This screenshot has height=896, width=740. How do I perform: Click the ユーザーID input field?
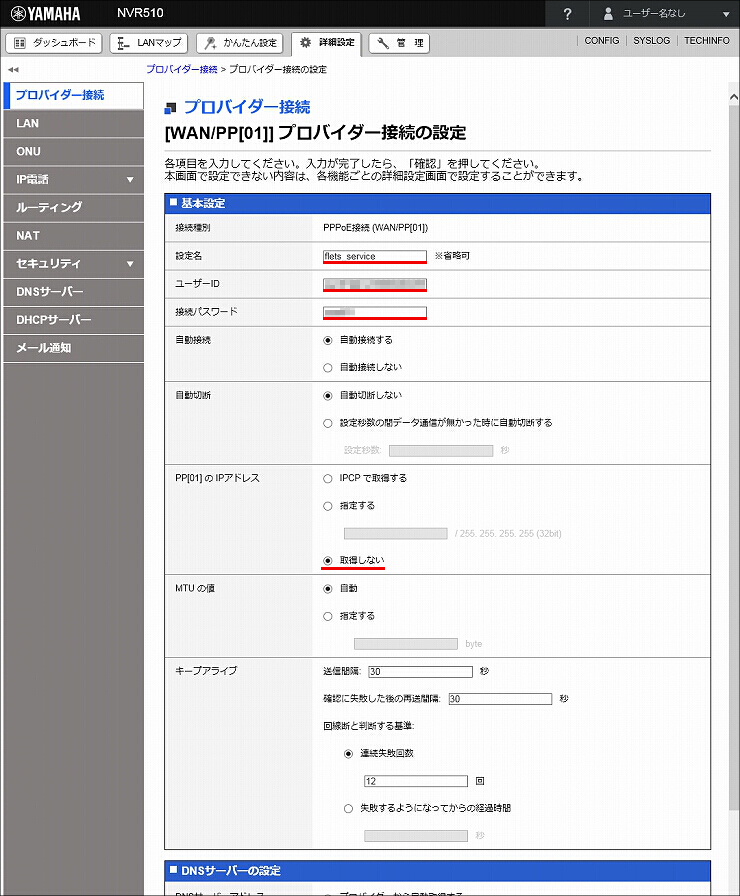tap(375, 284)
